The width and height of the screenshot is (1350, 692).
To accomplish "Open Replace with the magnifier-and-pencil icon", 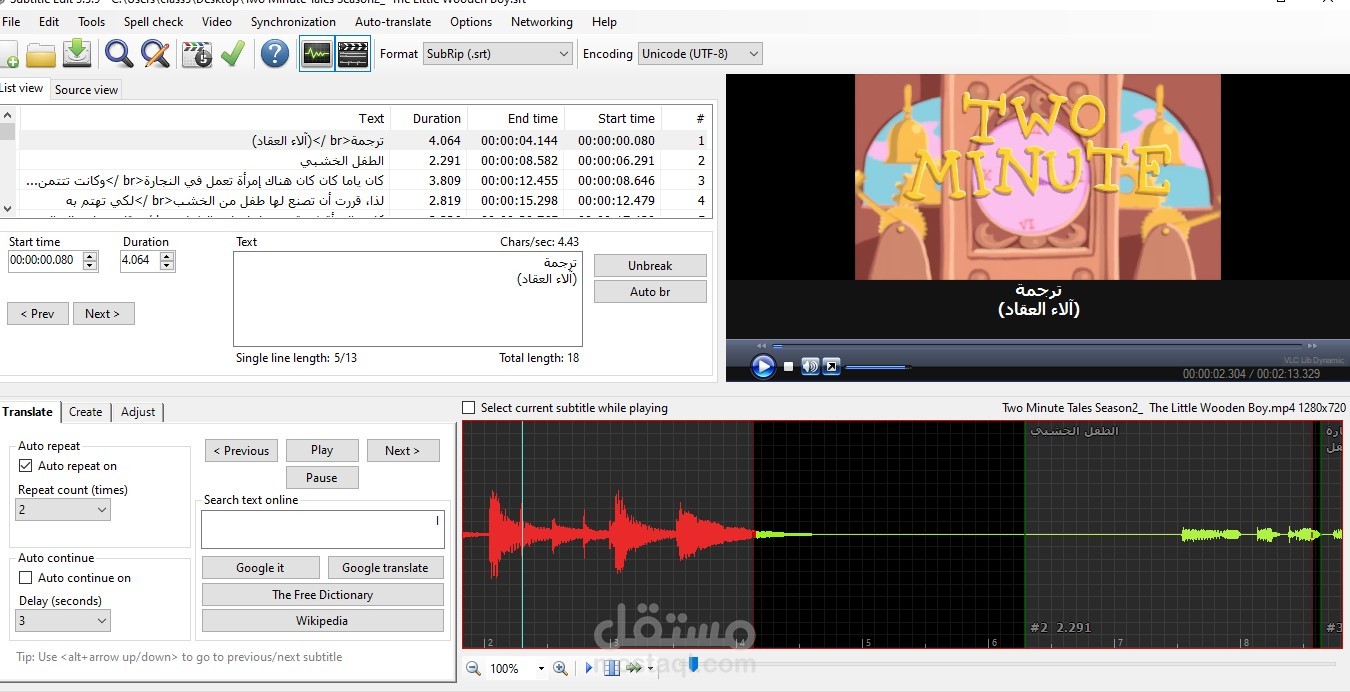I will pyautogui.click(x=155, y=54).
